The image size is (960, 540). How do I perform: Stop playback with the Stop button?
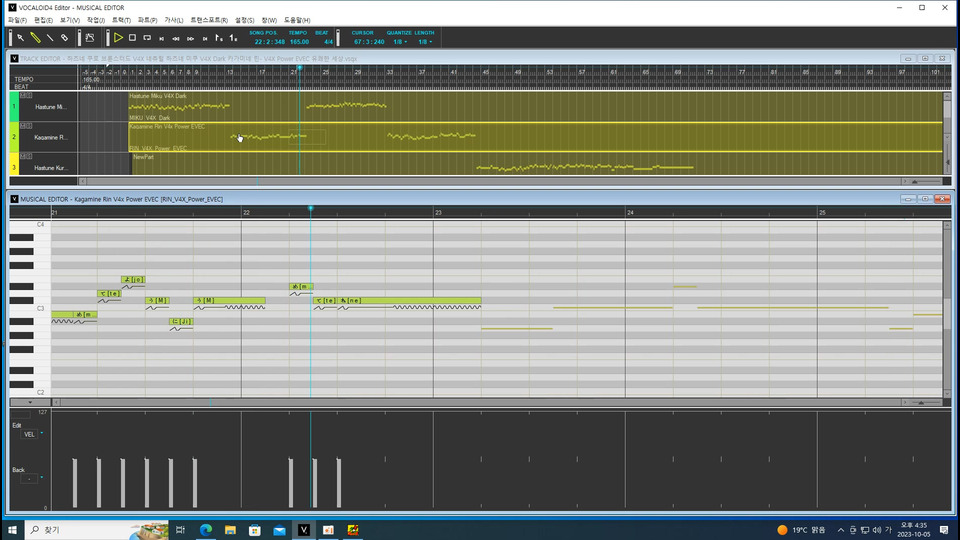point(132,38)
